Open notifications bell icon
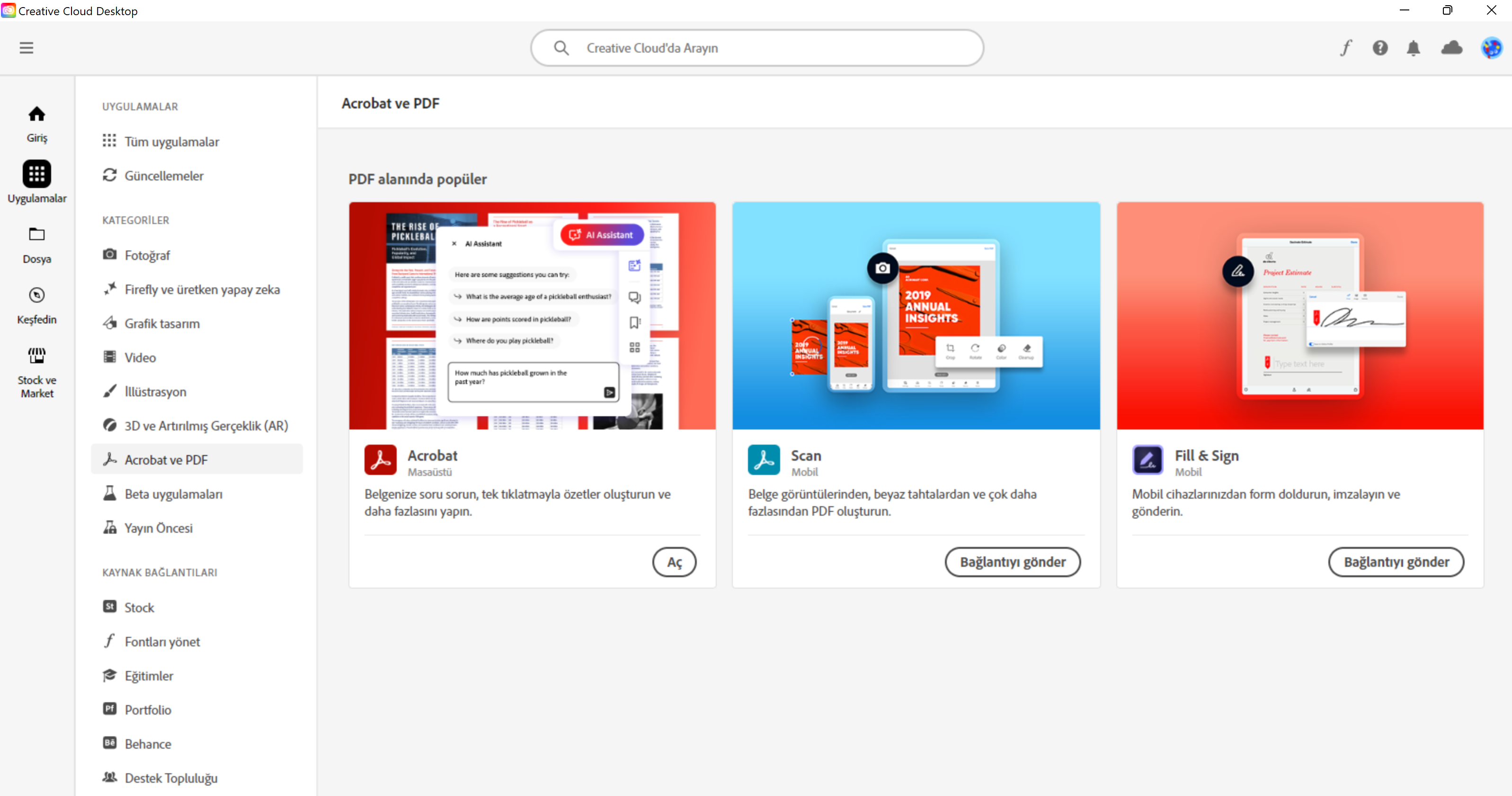The width and height of the screenshot is (1512, 796). pos(1414,48)
